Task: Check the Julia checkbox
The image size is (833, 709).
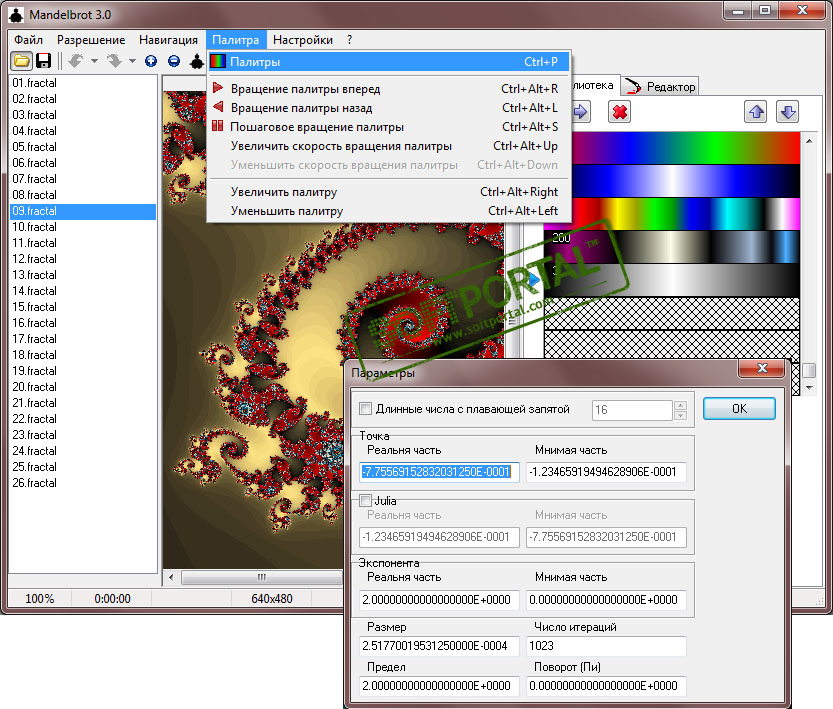Action: coord(366,500)
